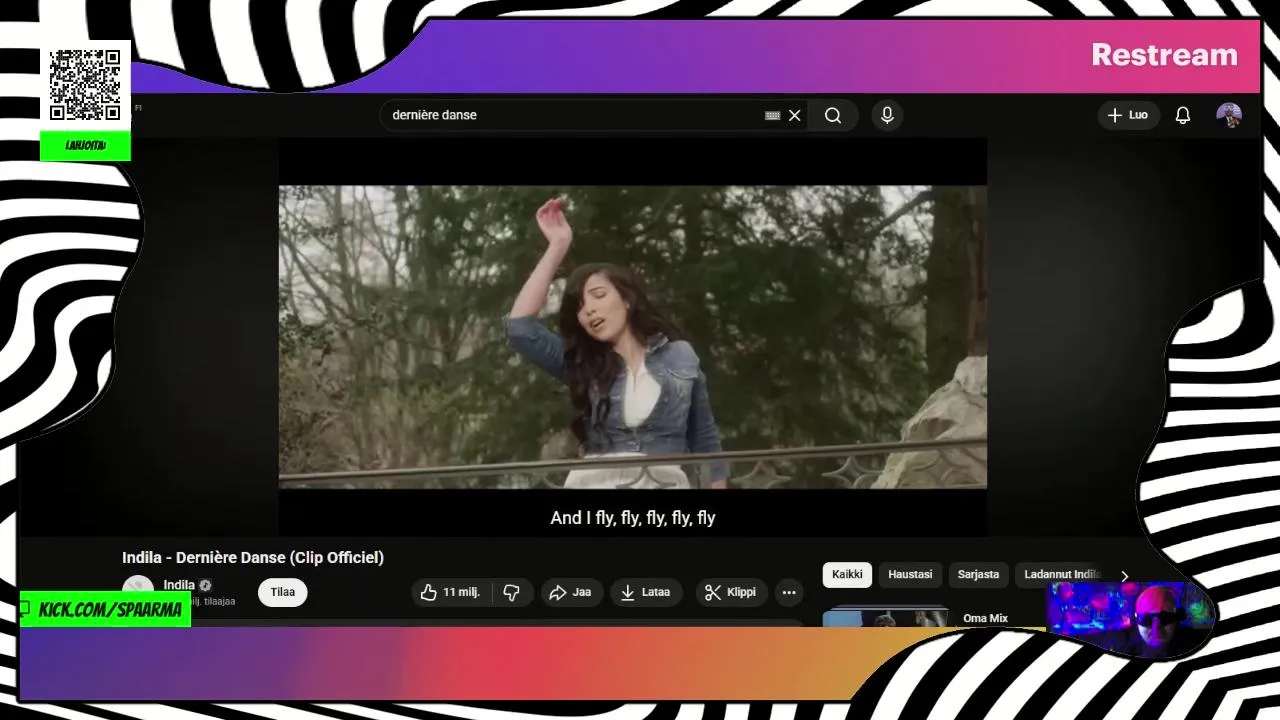
Task: Clear the search field with X
Action: [x=794, y=115]
